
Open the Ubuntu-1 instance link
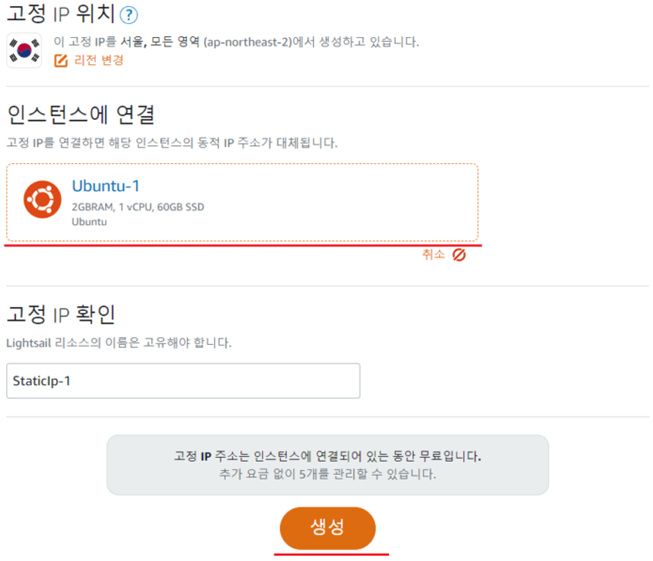coord(106,186)
